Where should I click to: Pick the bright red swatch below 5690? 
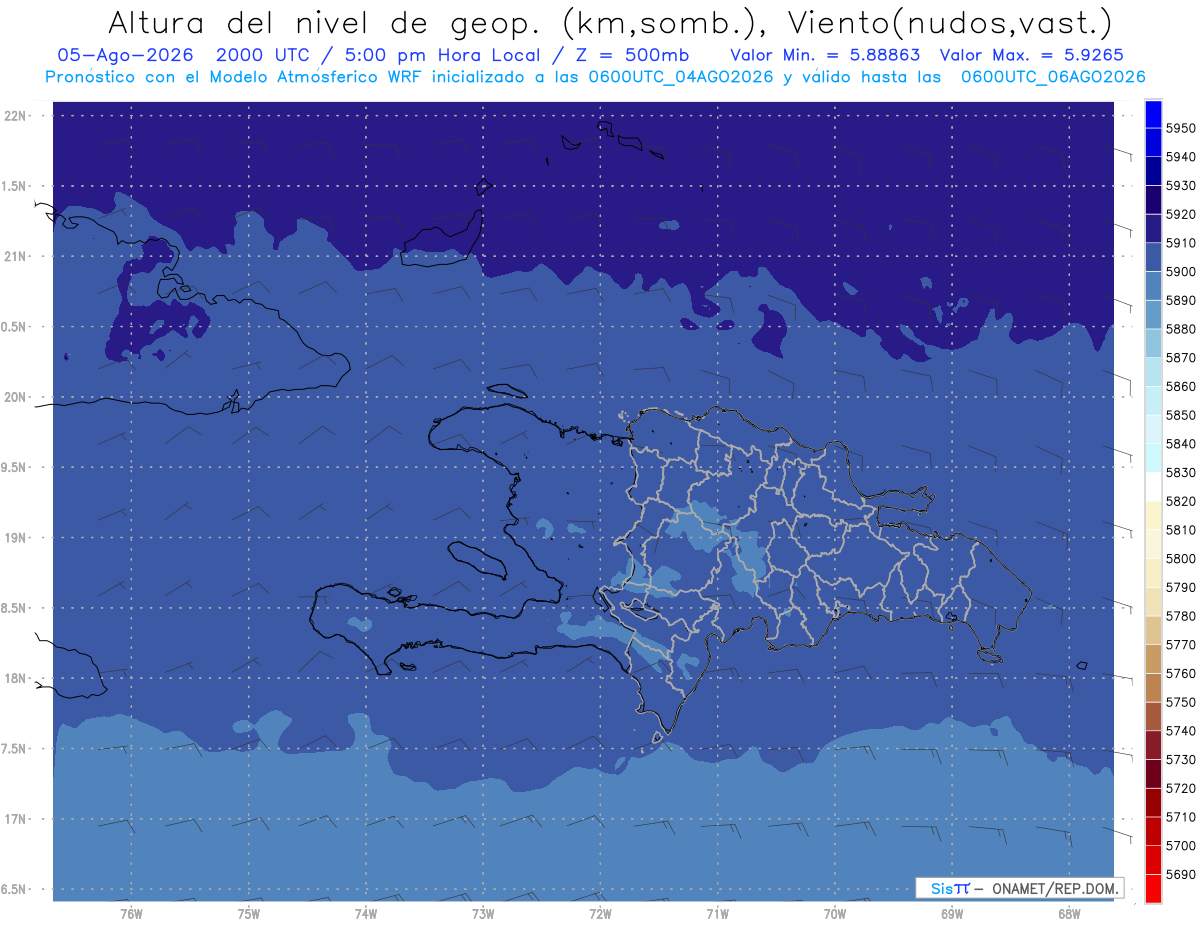(x=1153, y=888)
